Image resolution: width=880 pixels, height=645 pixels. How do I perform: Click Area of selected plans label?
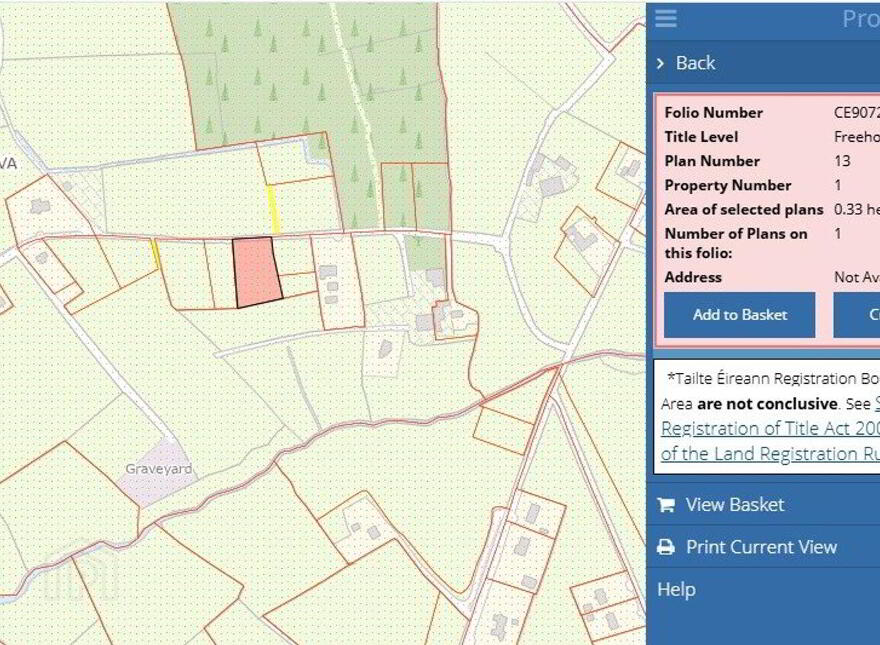coord(744,209)
